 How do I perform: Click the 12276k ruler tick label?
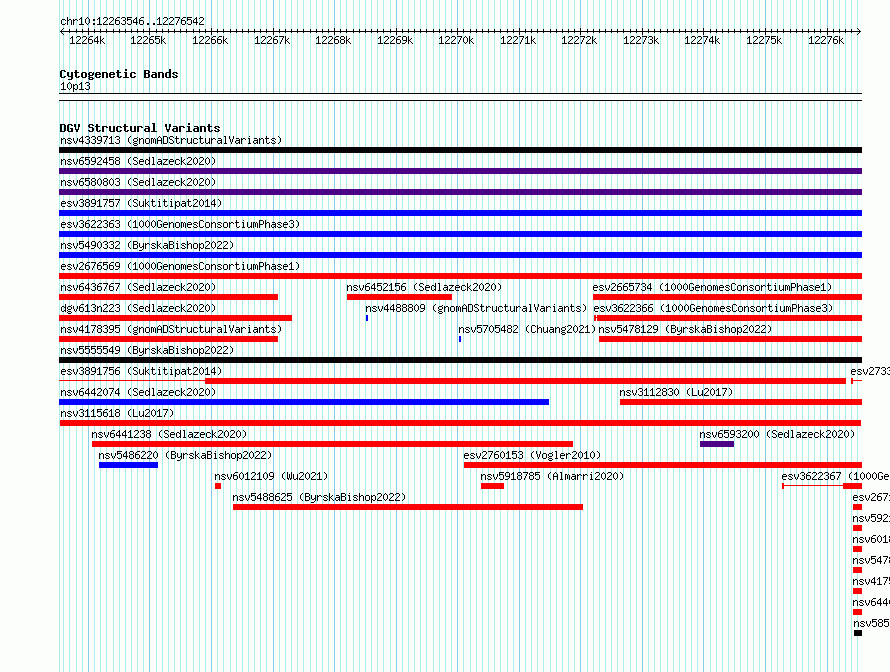coord(826,40)
